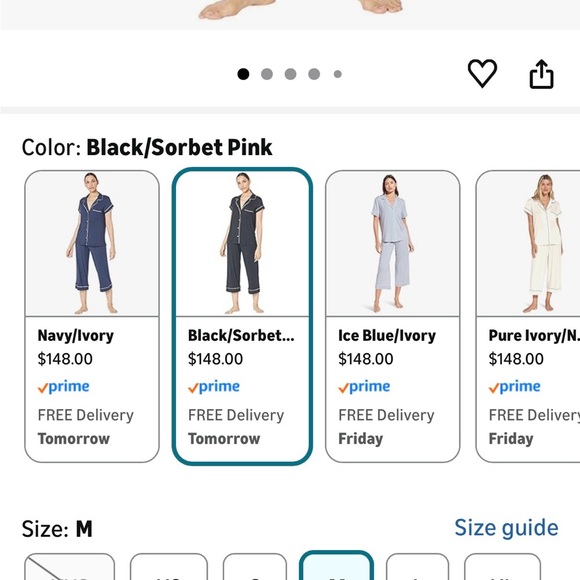This screenshot has height=580, width=580.
Task: Select the small fifth image indicator dot
Action: (x=337, y=74)
